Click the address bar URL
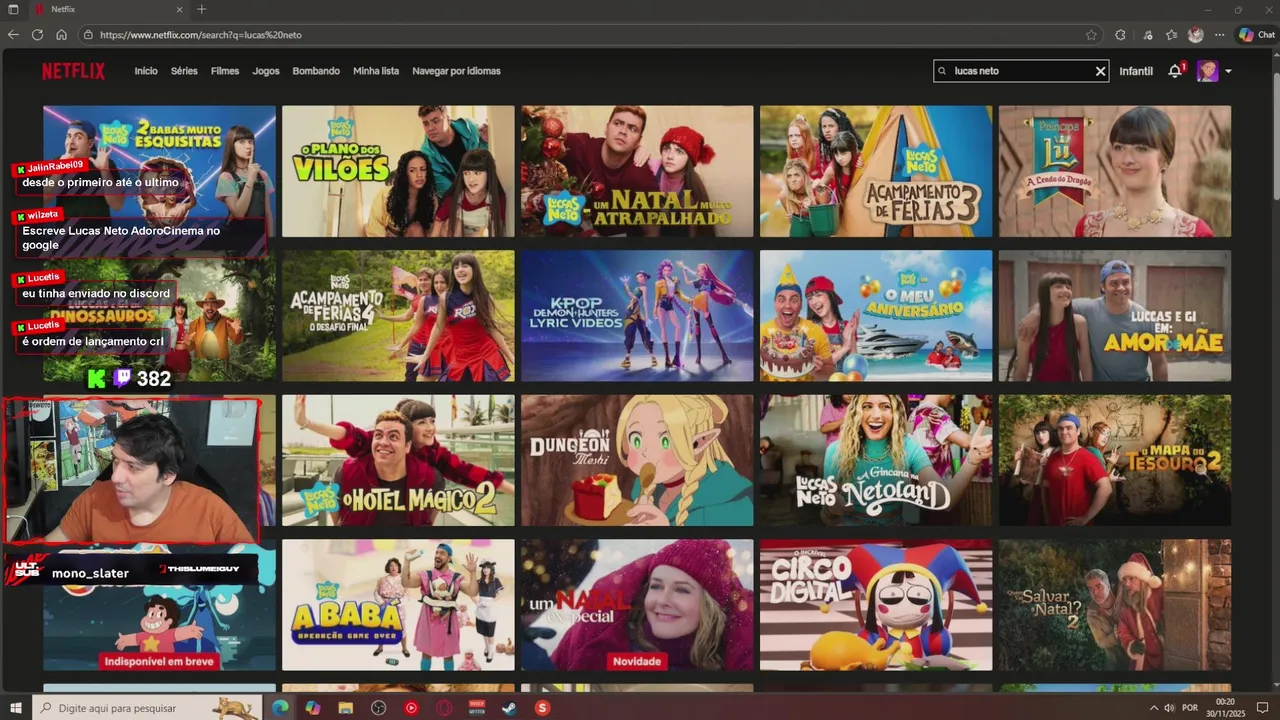This screenshot has height=720, width=1280. pos(201,34)
